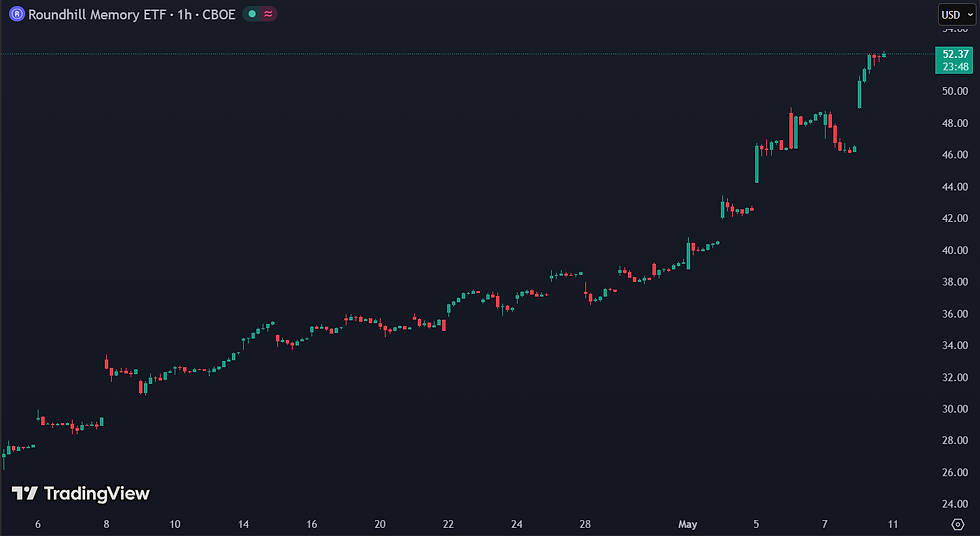Click the current price label 52.37

[956, 54]
